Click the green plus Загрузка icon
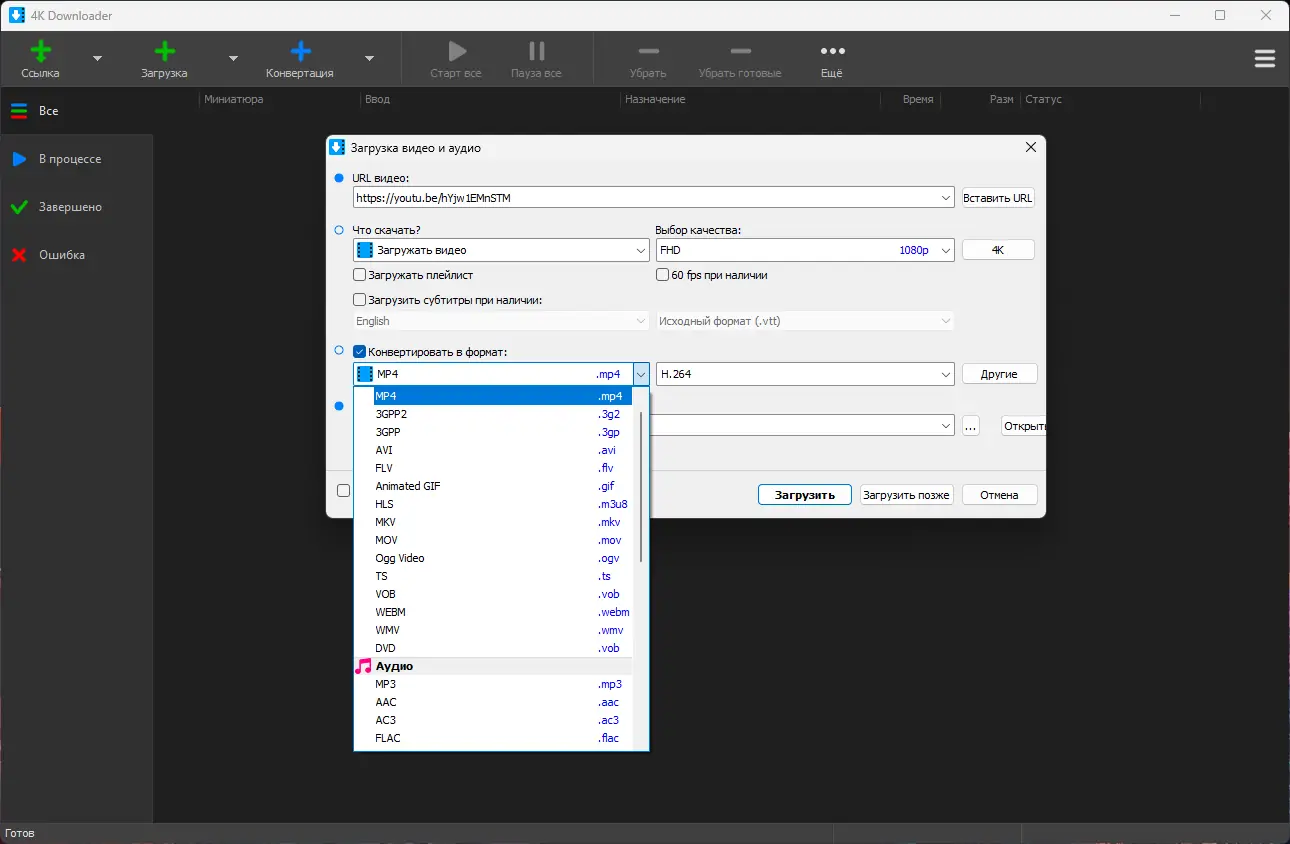 click(x=164, y=52)
